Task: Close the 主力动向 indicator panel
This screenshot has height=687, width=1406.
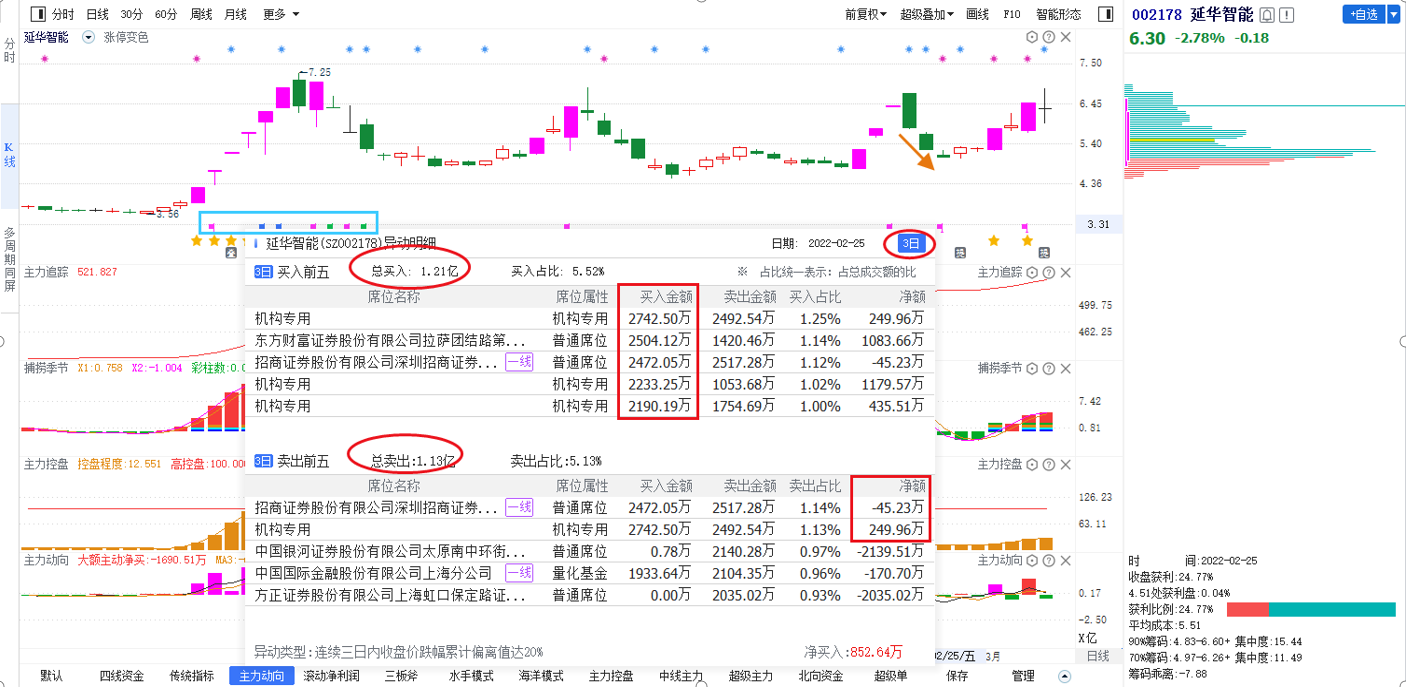Action: tap(1065, 560)
